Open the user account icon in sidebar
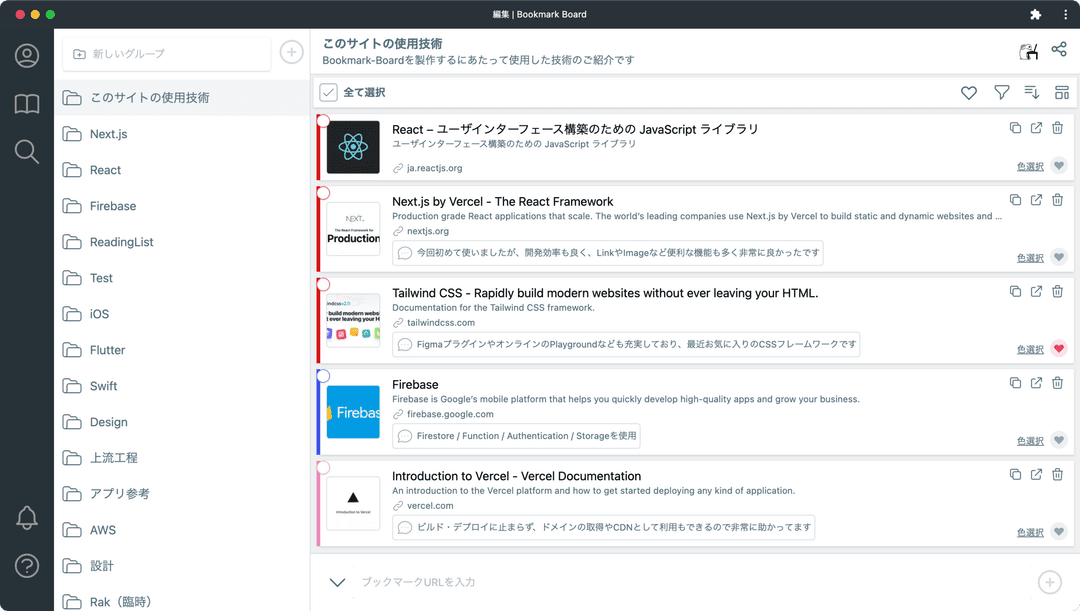This screenshot has height=611, width=1080. point(27,56)
